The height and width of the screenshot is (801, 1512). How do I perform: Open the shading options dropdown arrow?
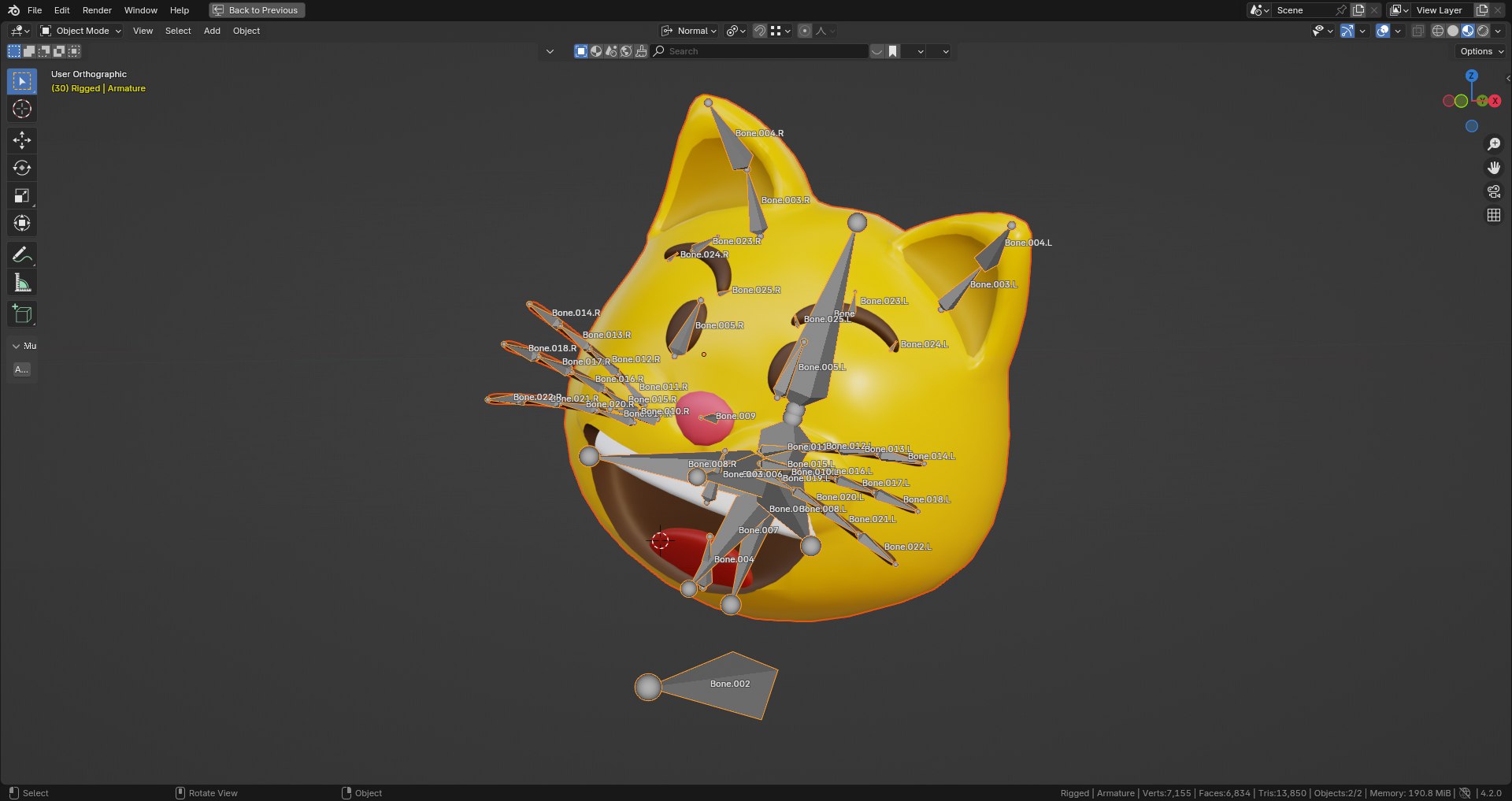[x=1498, y=31]
